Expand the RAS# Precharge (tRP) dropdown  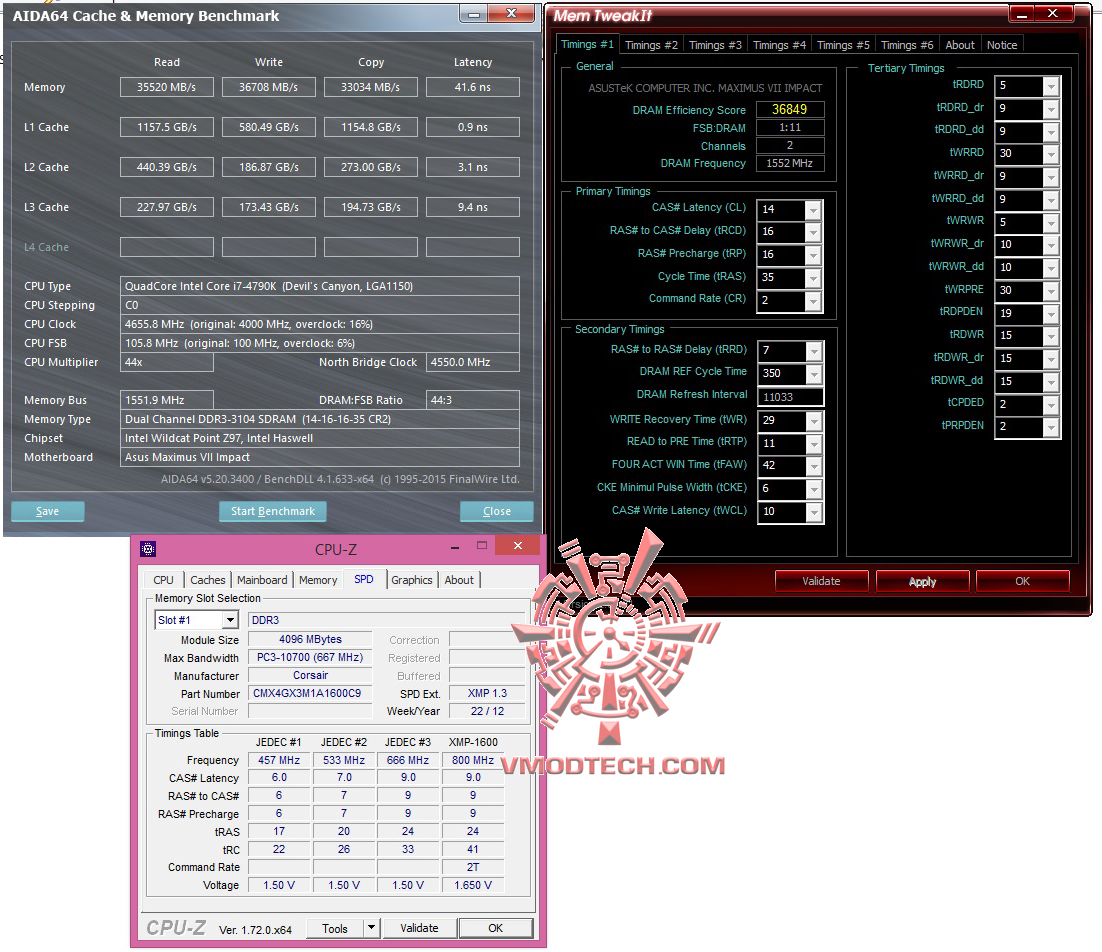tap(812, 255)
